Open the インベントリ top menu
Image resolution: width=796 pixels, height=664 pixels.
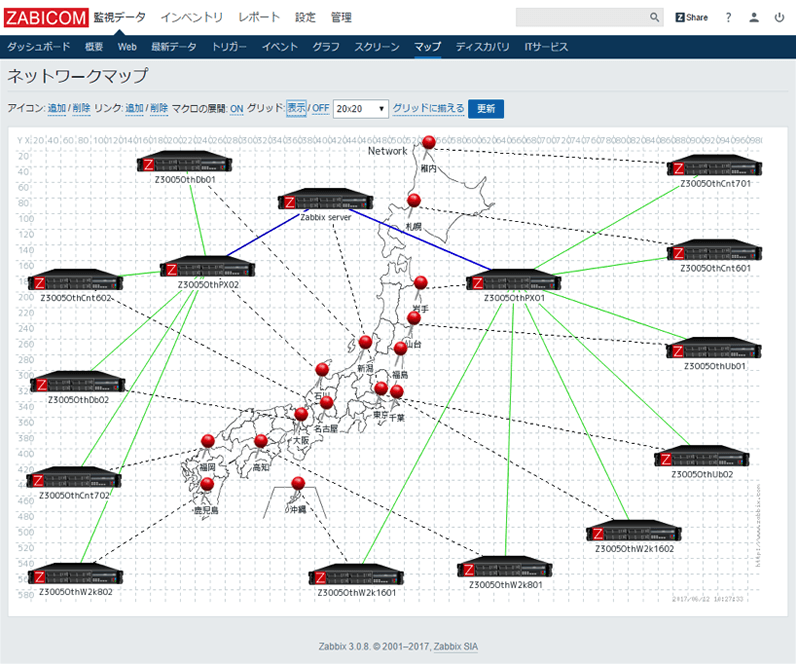coord(192,17)
